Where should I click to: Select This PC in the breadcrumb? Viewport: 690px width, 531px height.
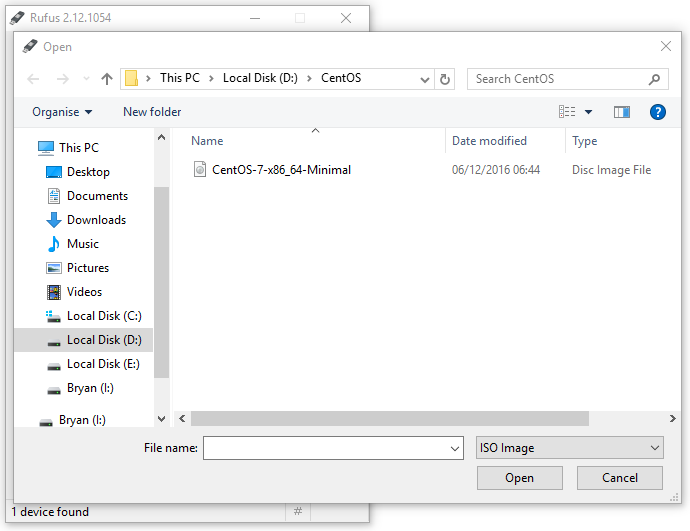(x=180, y=78)
